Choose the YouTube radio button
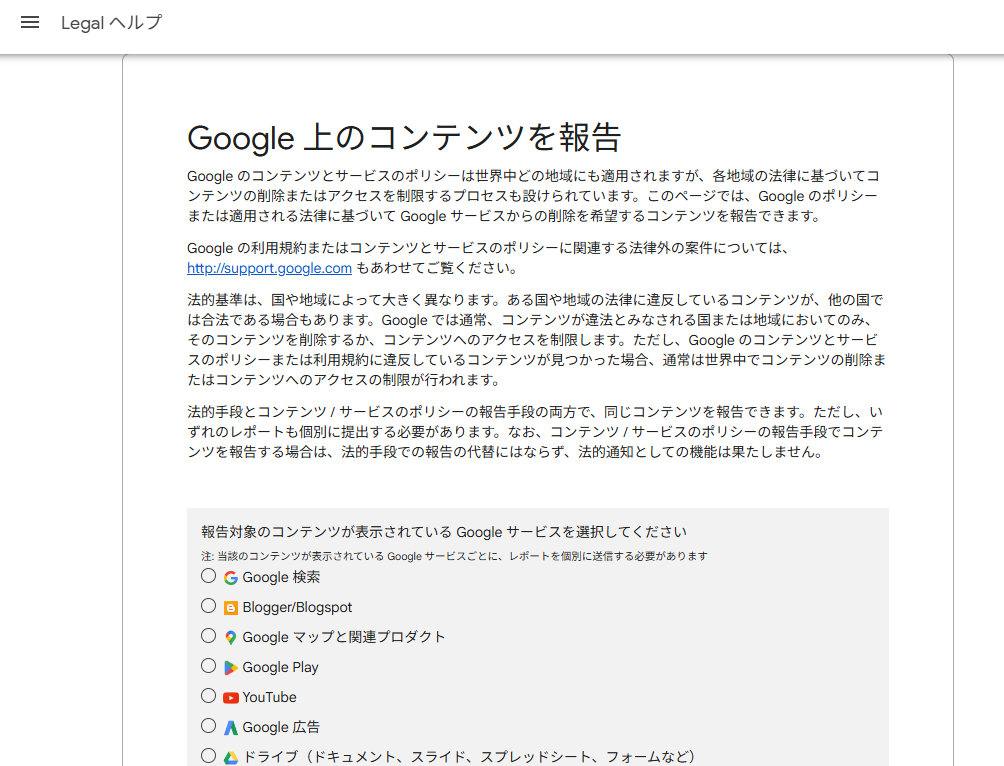This screenshot has height=766, width=1004. click(x=208, y=696)
